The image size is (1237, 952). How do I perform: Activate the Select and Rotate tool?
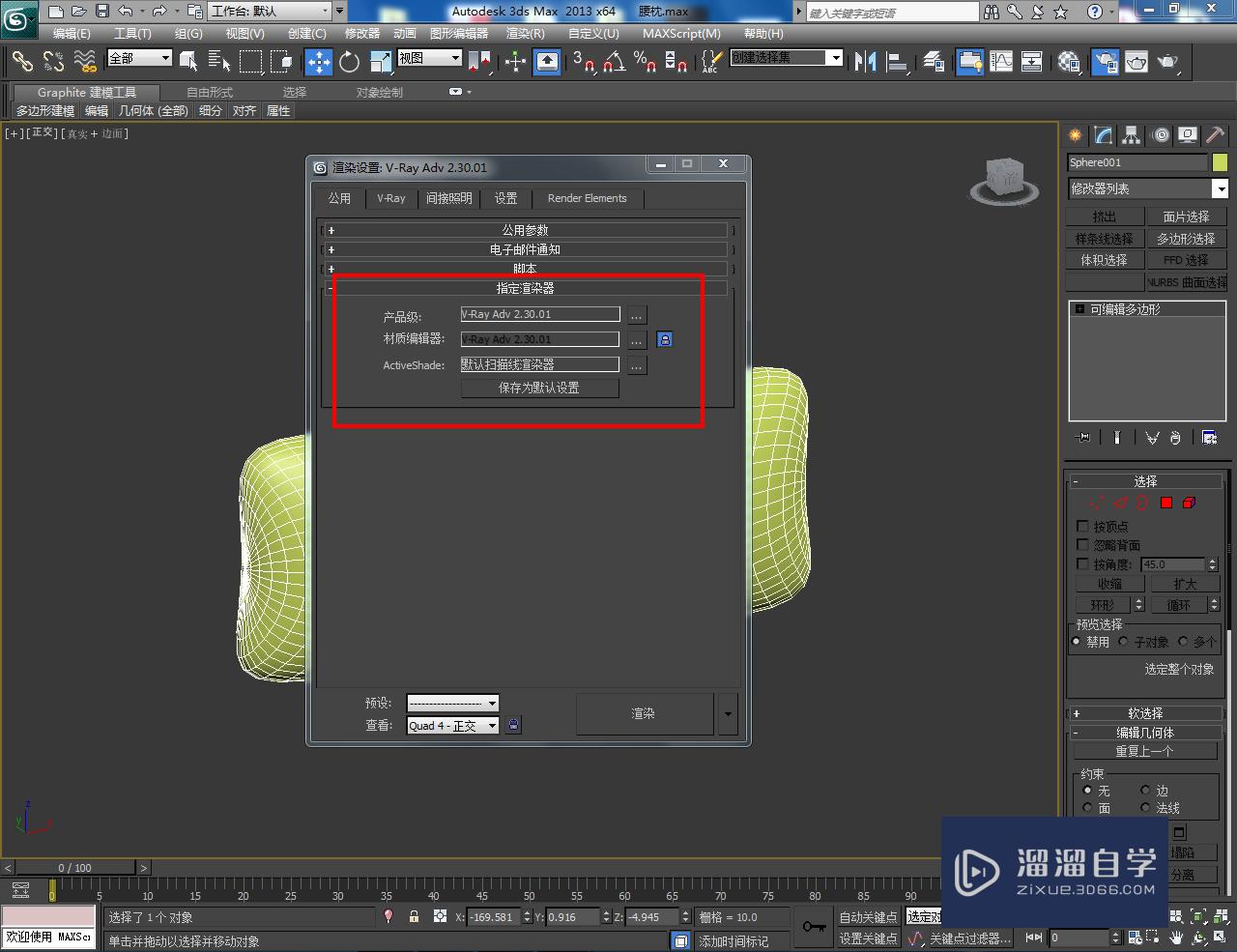(x=350, y=62)
